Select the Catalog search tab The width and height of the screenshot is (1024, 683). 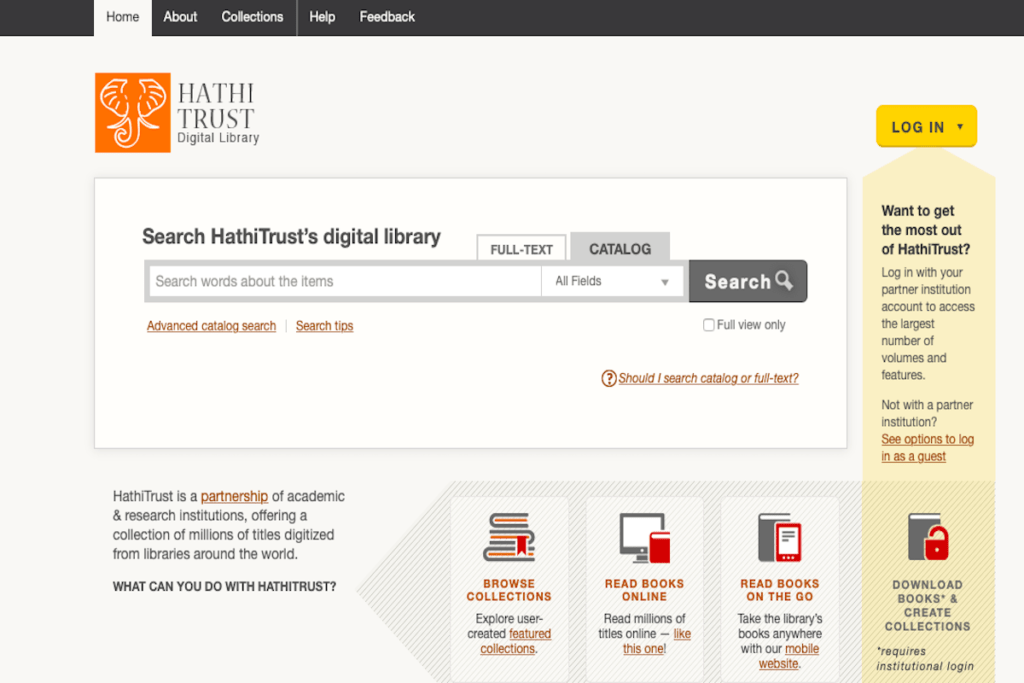tap(619, 249)
